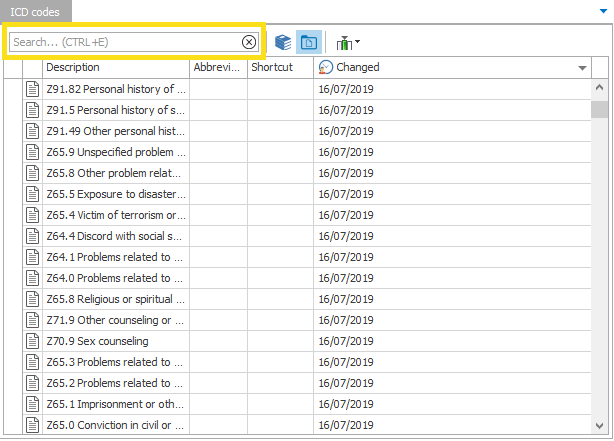614x441 pixels.
Task: Select Z64.1 Problems related to entry
Action: (115, 257)
